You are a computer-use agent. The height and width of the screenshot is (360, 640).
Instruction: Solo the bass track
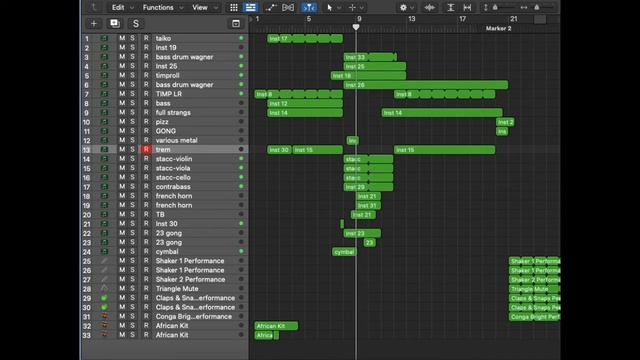[x=133, y=103]
